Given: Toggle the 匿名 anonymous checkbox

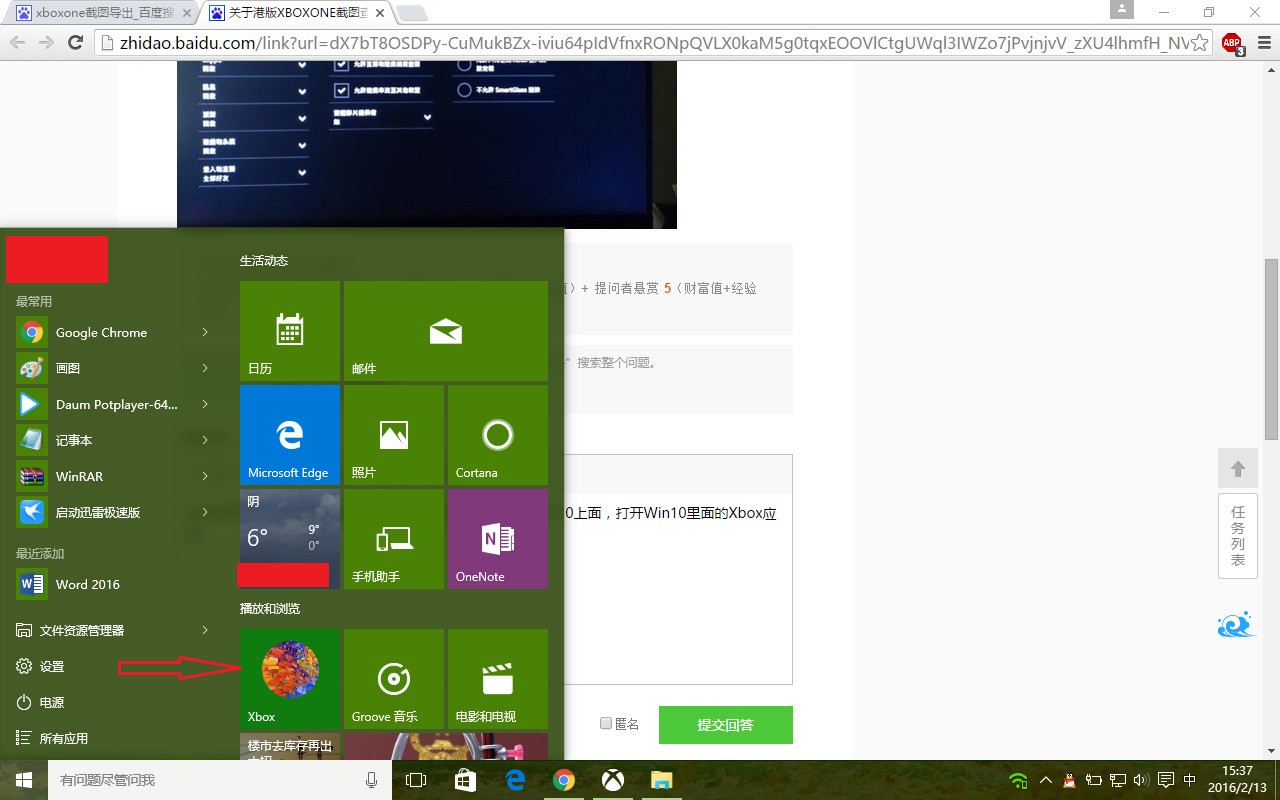Looking at the screenshot, I should (x=606, y=723).
